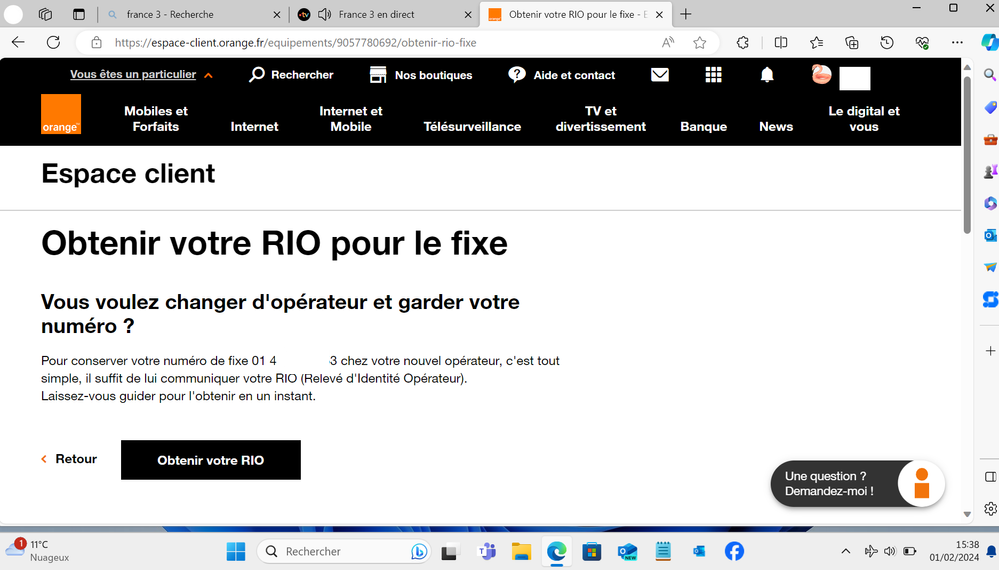Open the Workspaces icon in the tab bar
Screen dimensions: 999x570
(45, 14)
